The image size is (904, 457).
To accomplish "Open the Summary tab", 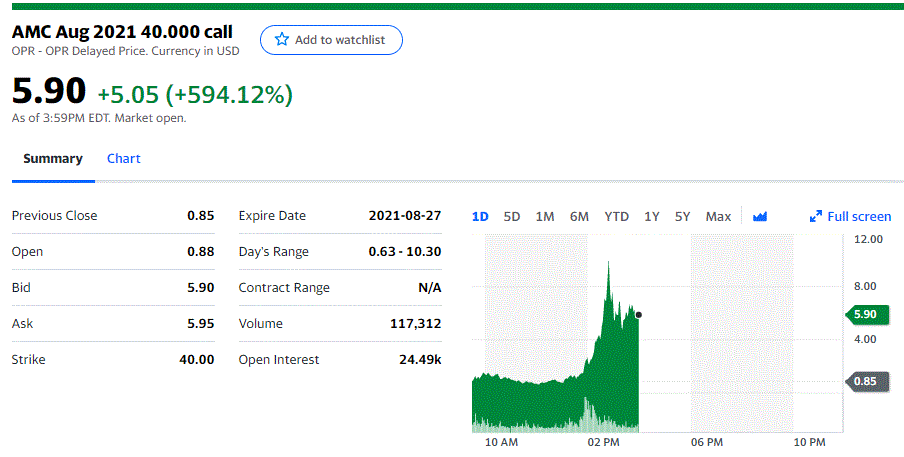I will tap(53, 158).
